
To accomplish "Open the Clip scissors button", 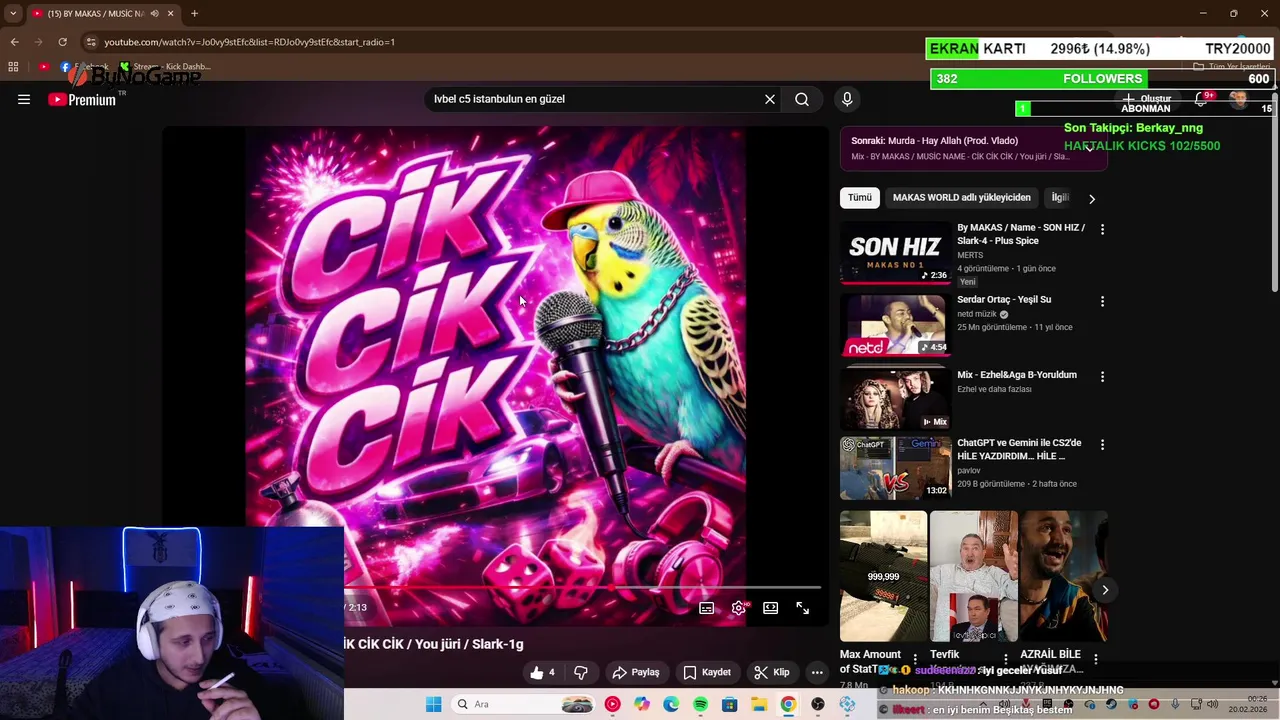I will (772, 672).
